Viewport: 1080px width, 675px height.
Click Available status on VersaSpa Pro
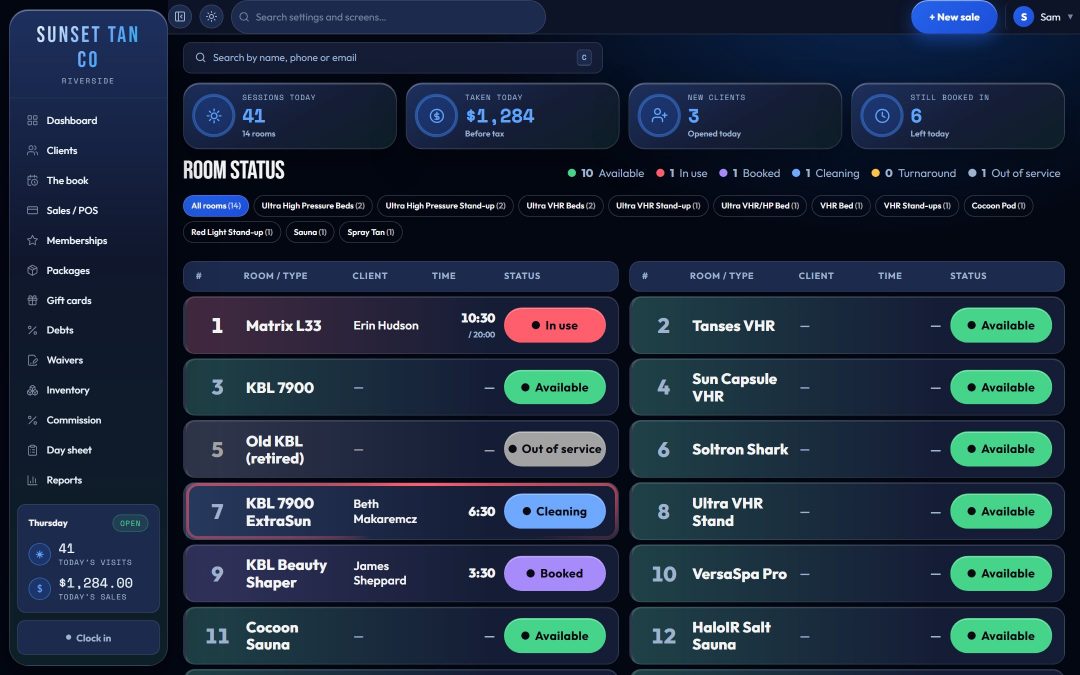[1001, 573]
